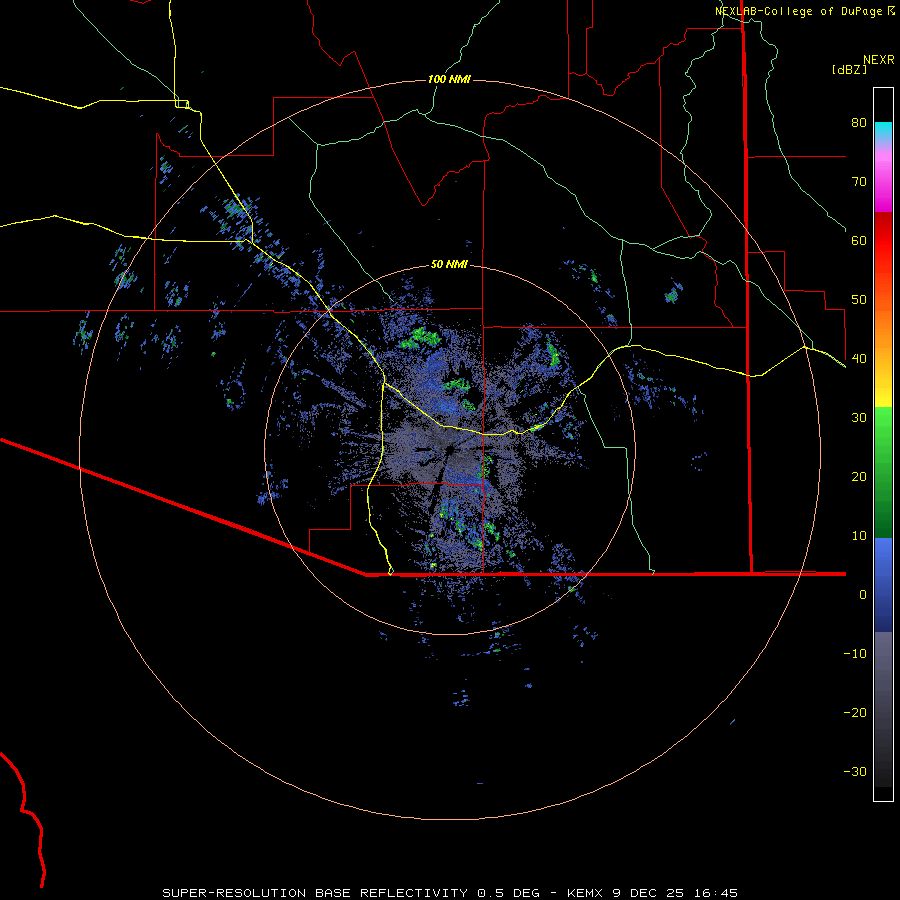
Task: Click the NEXLAB-College of DuPage watermark text
Action: coord(805,11)
